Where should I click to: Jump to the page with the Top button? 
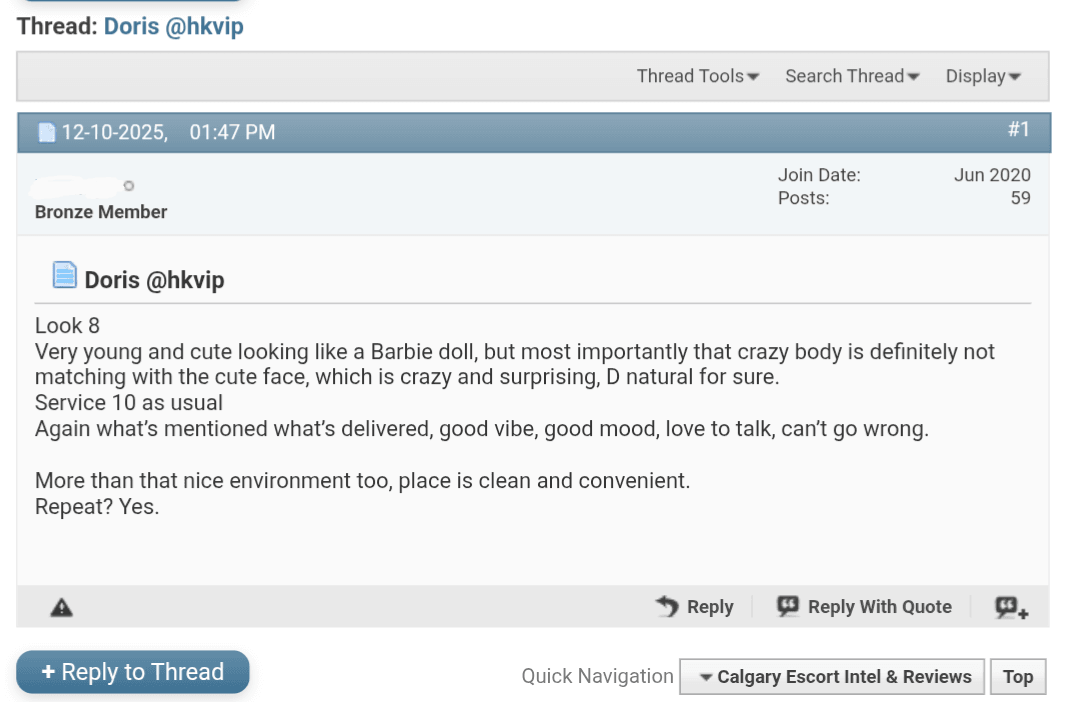(x=1018, y=677)
